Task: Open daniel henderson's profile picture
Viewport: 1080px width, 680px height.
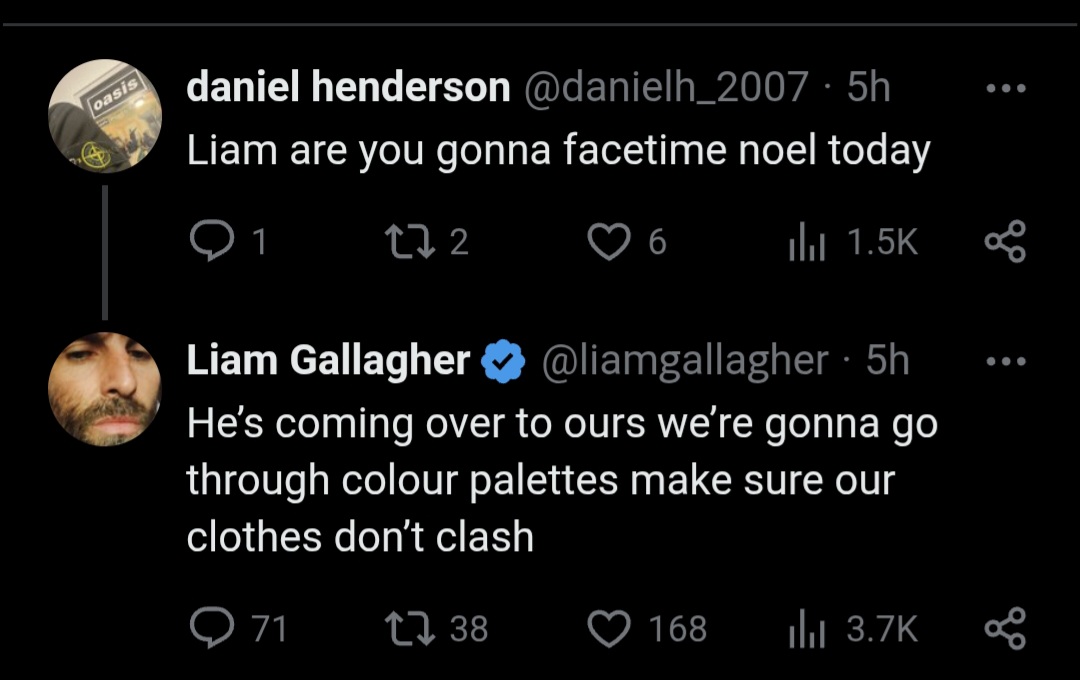Action: coord(105,116)
